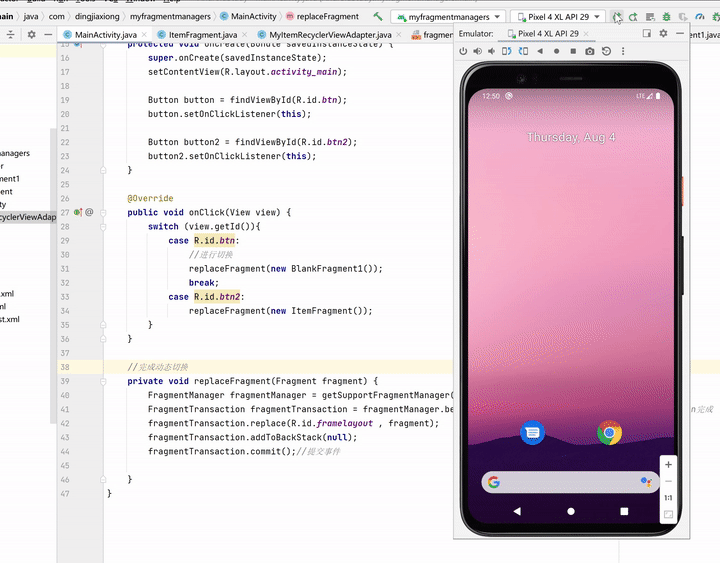Tap the Android home navigation button

point(571,511)
